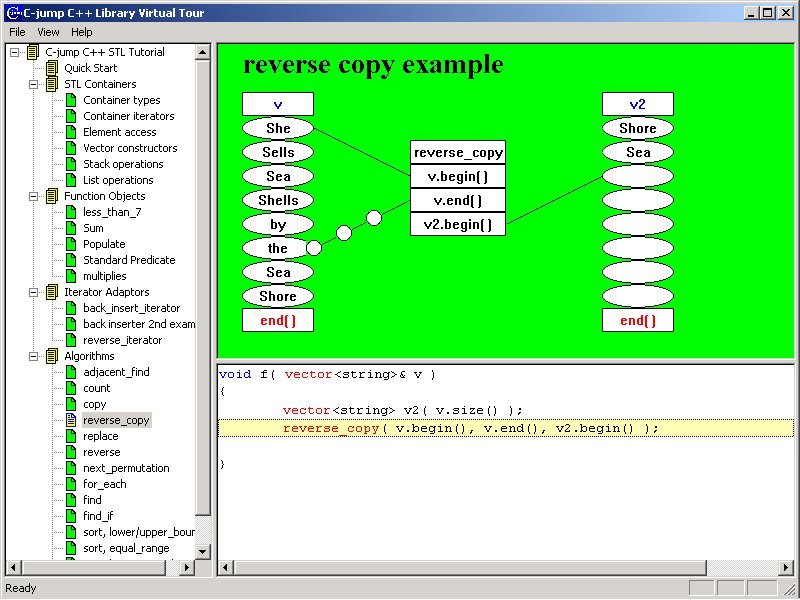800x600 pixels.
Task: Collapse the Function Objects tree node
Action: [34, 196]
